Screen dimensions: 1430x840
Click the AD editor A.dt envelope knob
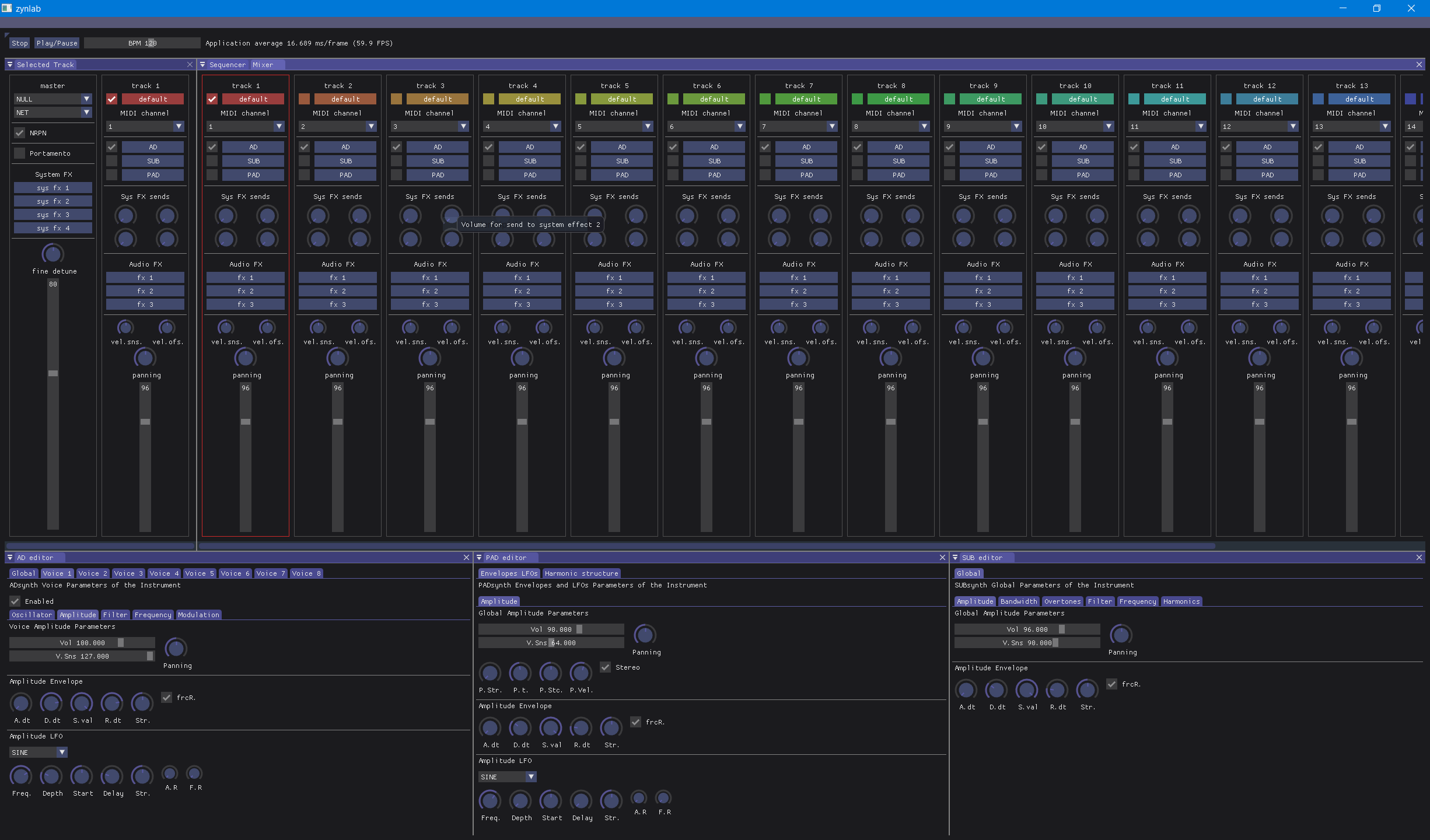[21, 703]
